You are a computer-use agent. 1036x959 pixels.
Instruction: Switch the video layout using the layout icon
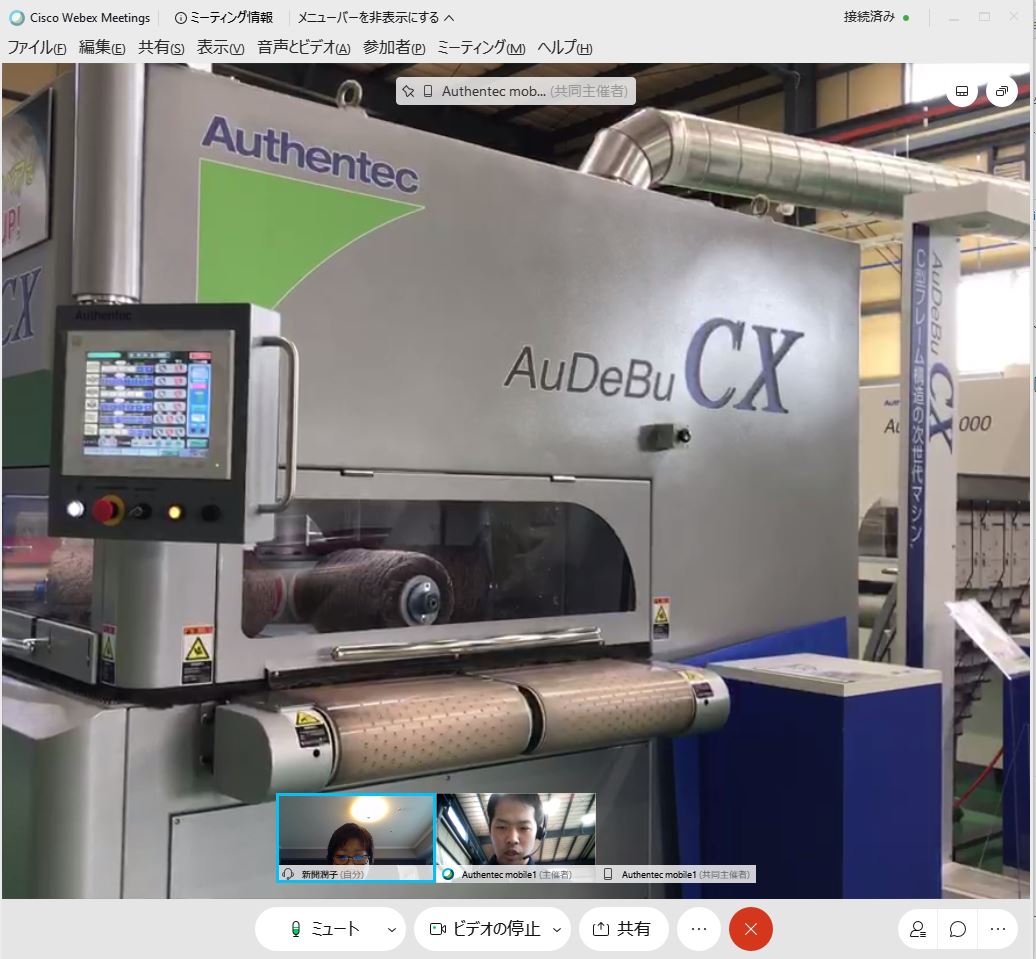[962, 91]
